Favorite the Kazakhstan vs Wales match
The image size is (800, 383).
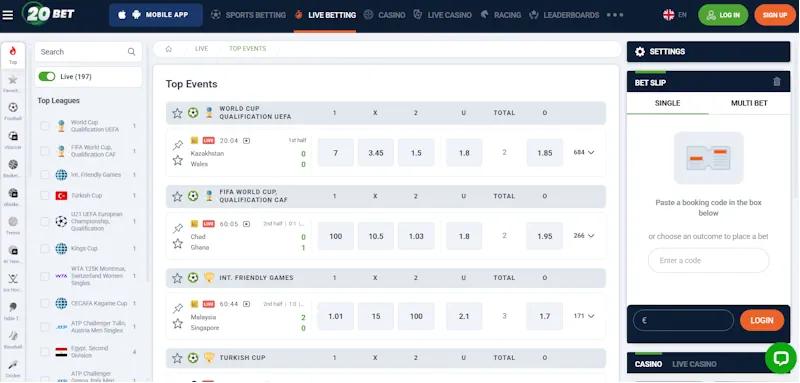tap(178, 160)
